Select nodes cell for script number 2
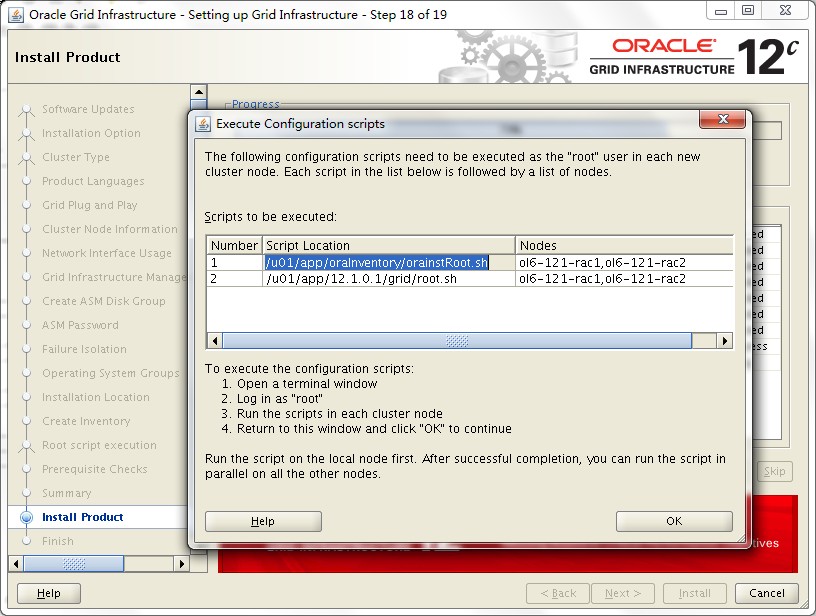Image resolution: width=816 pixels, height=616 pixels. click(624, 279)
